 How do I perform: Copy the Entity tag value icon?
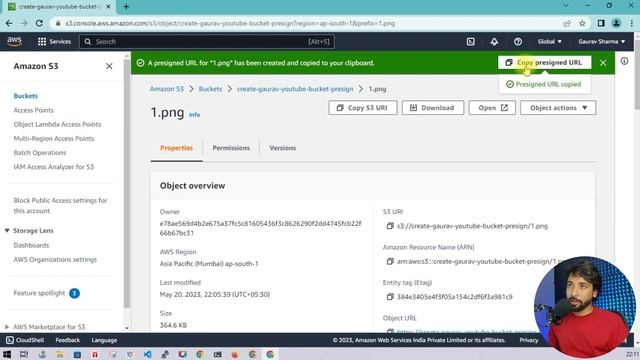click(x=390, y=297)
